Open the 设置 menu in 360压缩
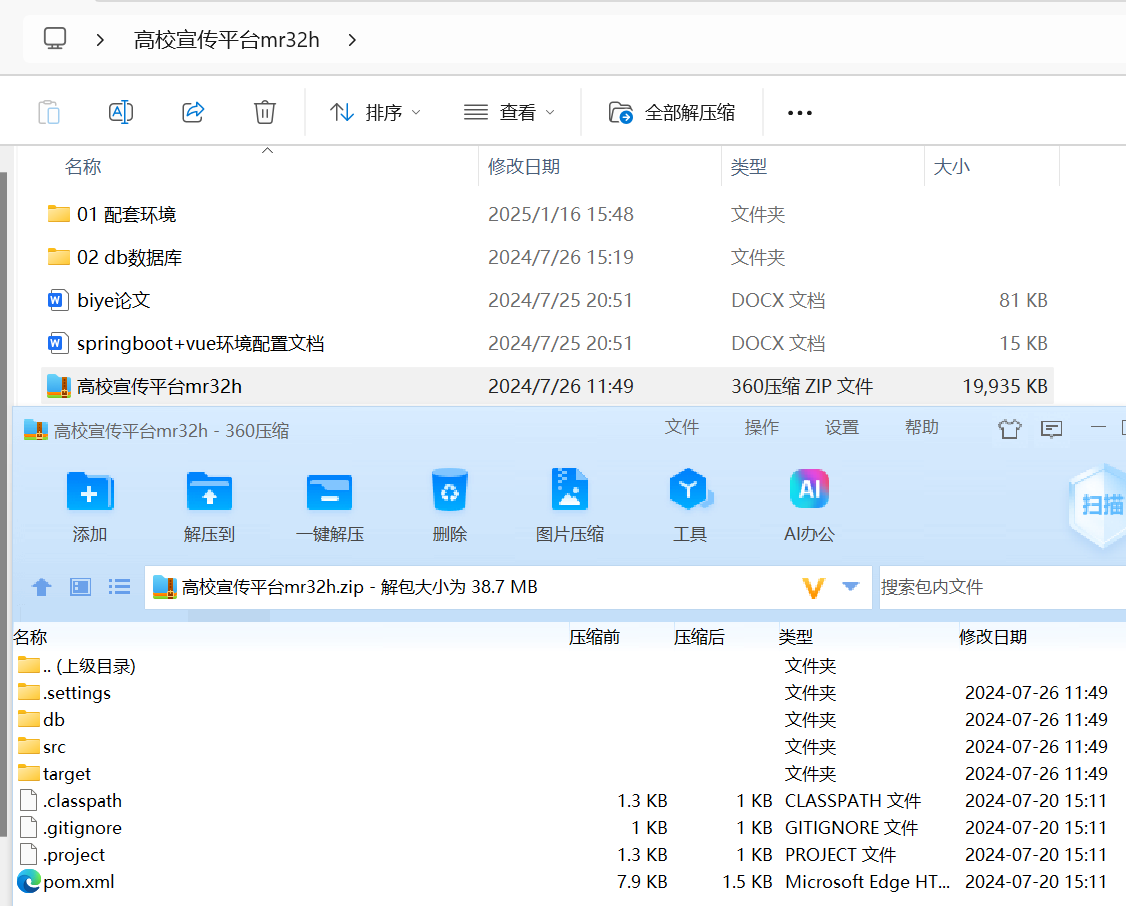The height and width of the screenshot is (906, 1126). click(x=841, y=427)
